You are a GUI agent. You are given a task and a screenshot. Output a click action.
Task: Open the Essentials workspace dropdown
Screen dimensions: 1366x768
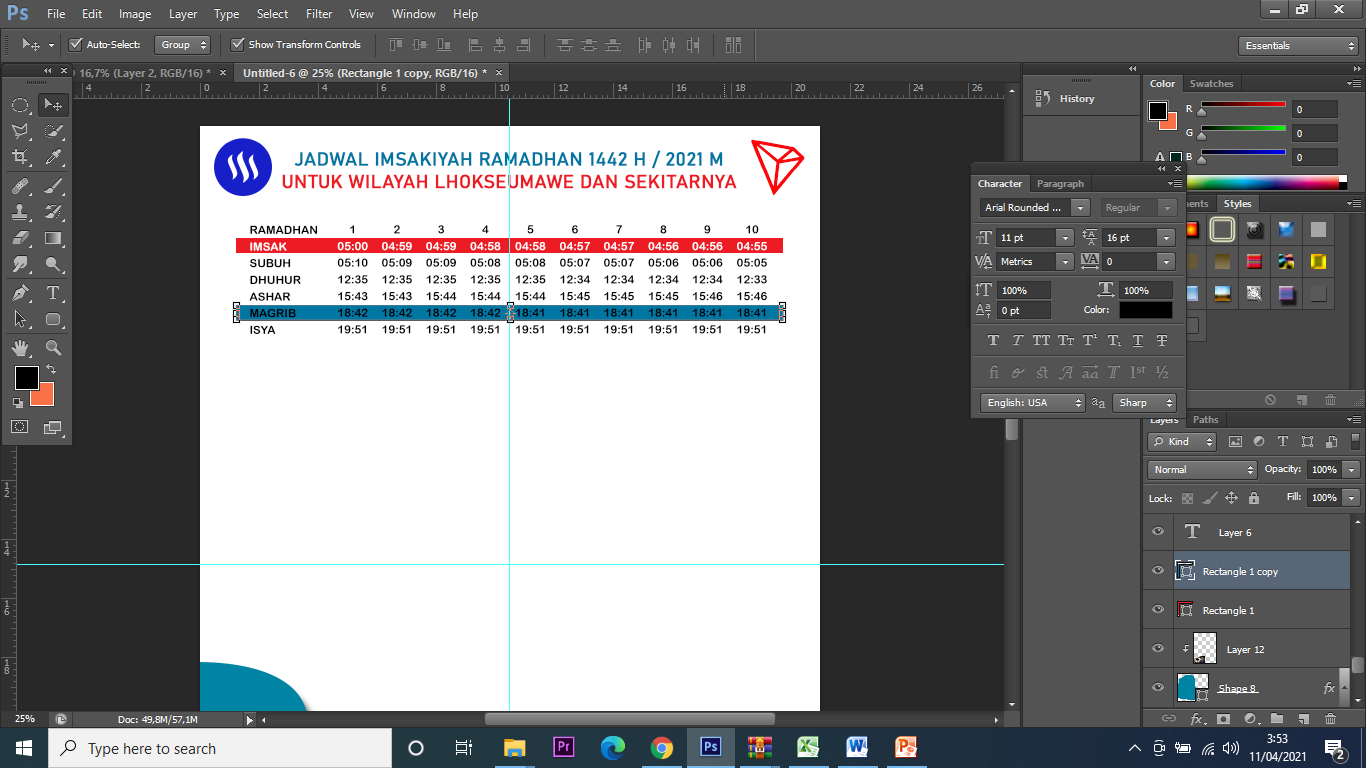pyautogui.click(x=1297, y=46)
